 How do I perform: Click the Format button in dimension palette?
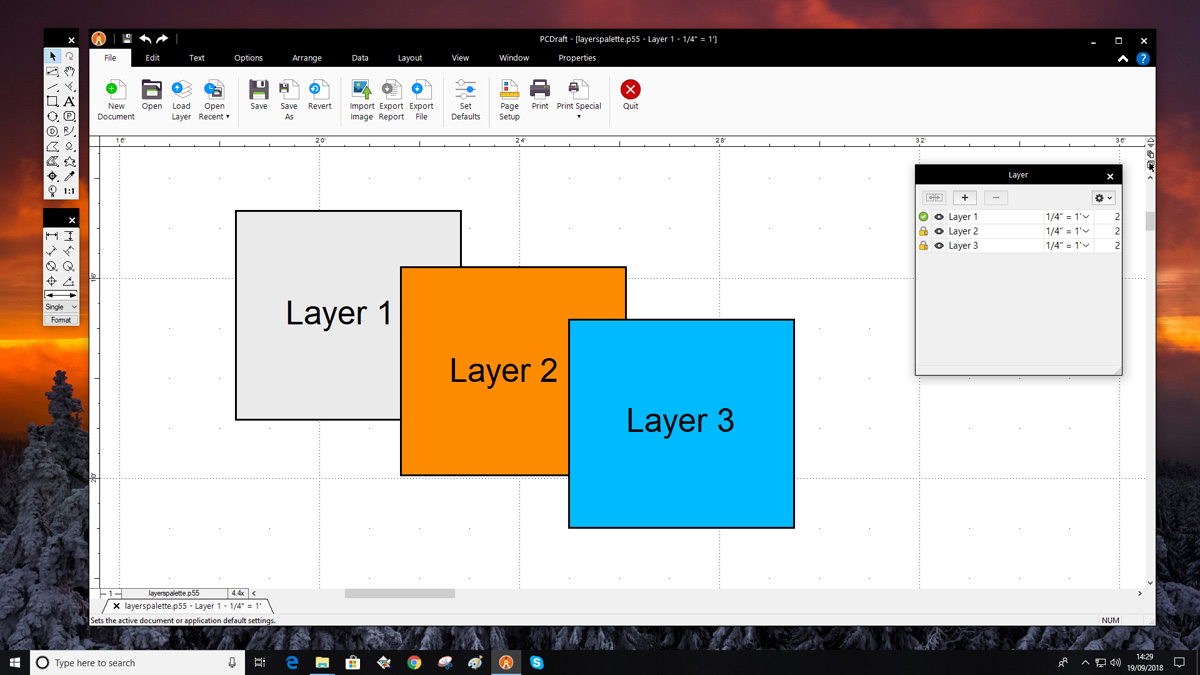coord(61,320)
